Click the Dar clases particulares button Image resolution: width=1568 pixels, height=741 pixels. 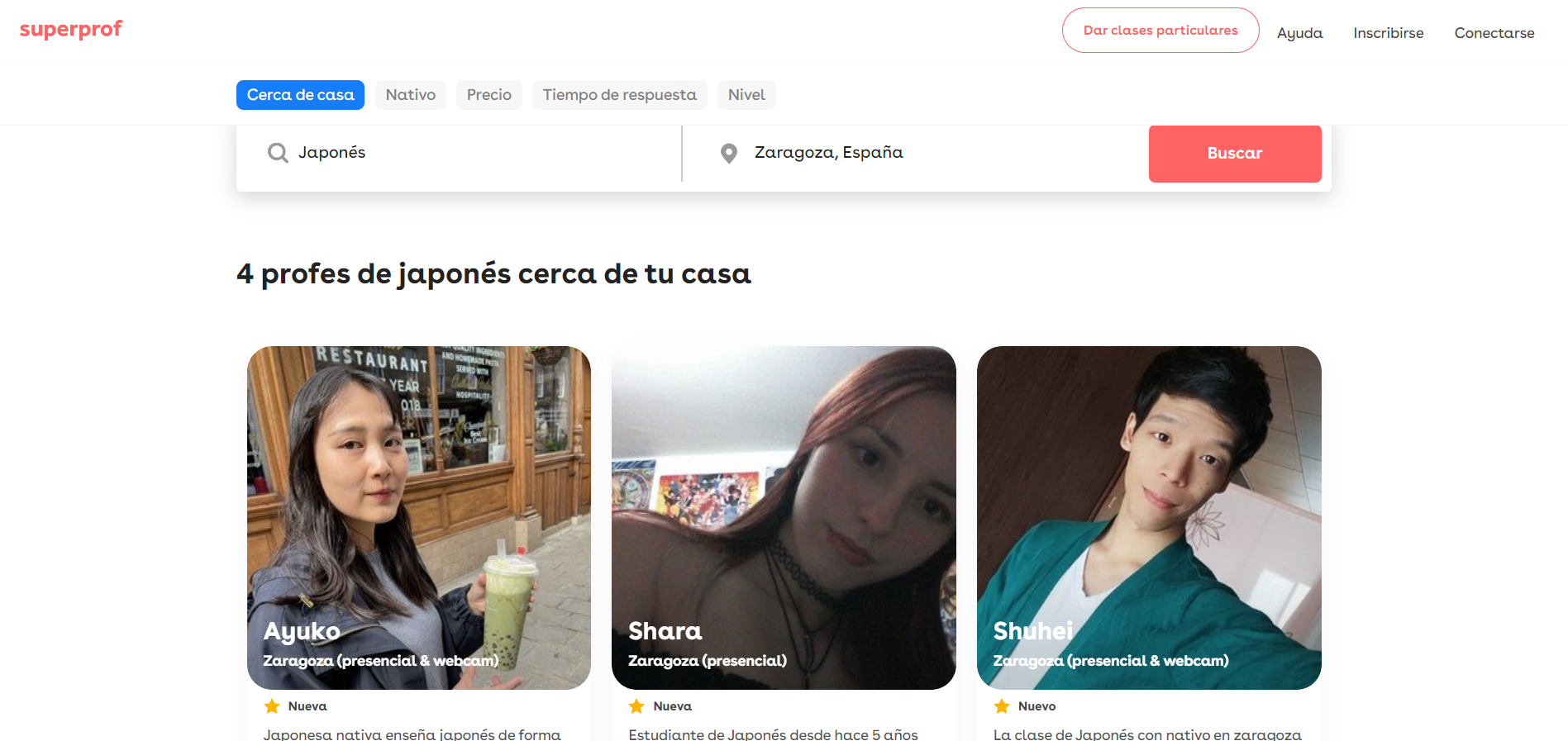click(1160, 31)
